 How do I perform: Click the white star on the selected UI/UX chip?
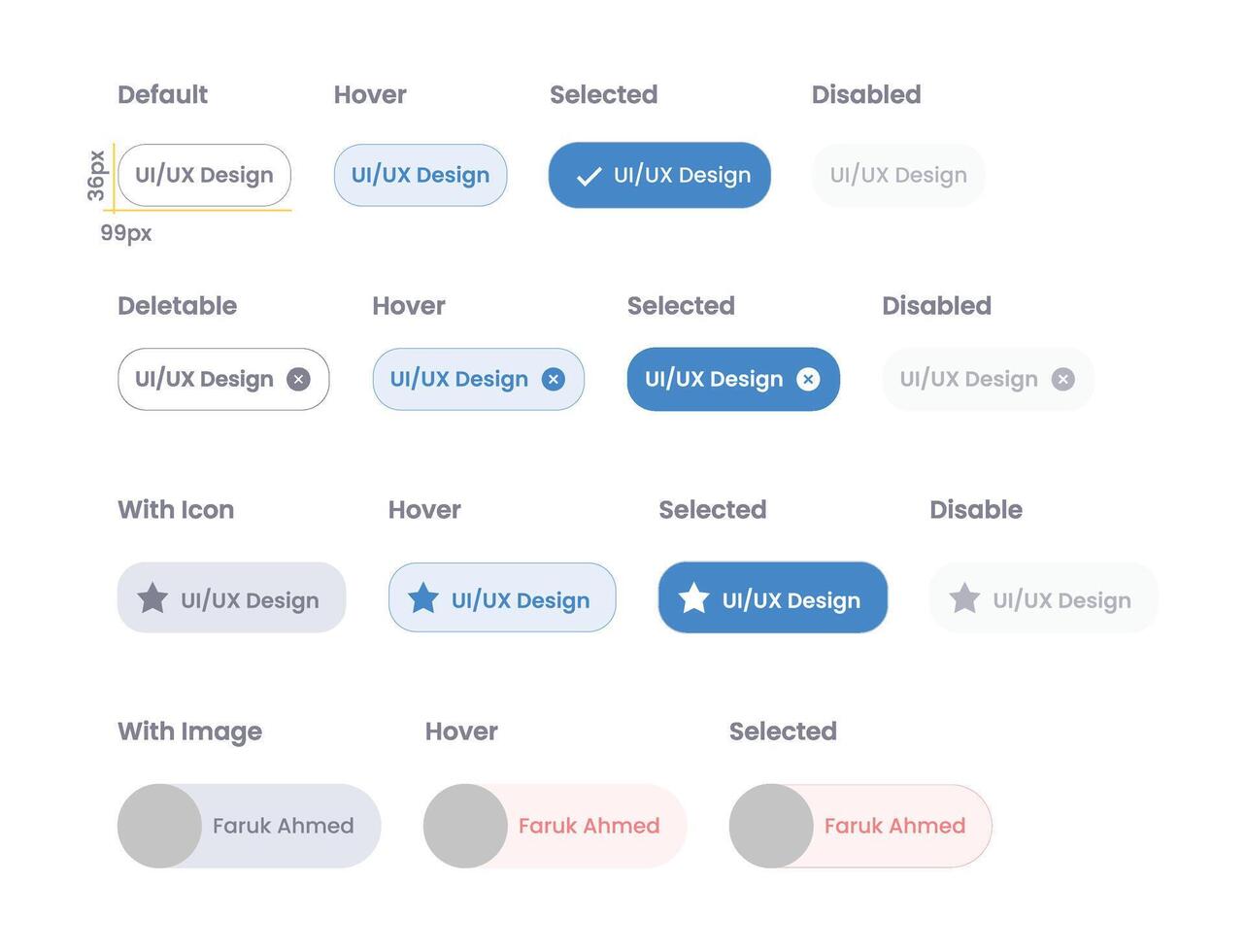click(694, 598)
